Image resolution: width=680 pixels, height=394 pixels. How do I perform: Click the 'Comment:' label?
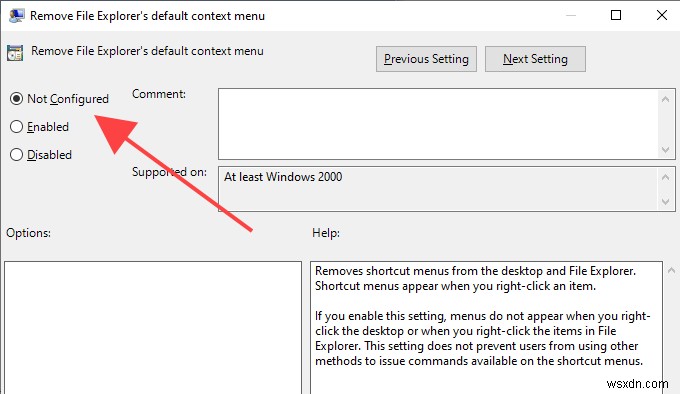click(159, 94)
